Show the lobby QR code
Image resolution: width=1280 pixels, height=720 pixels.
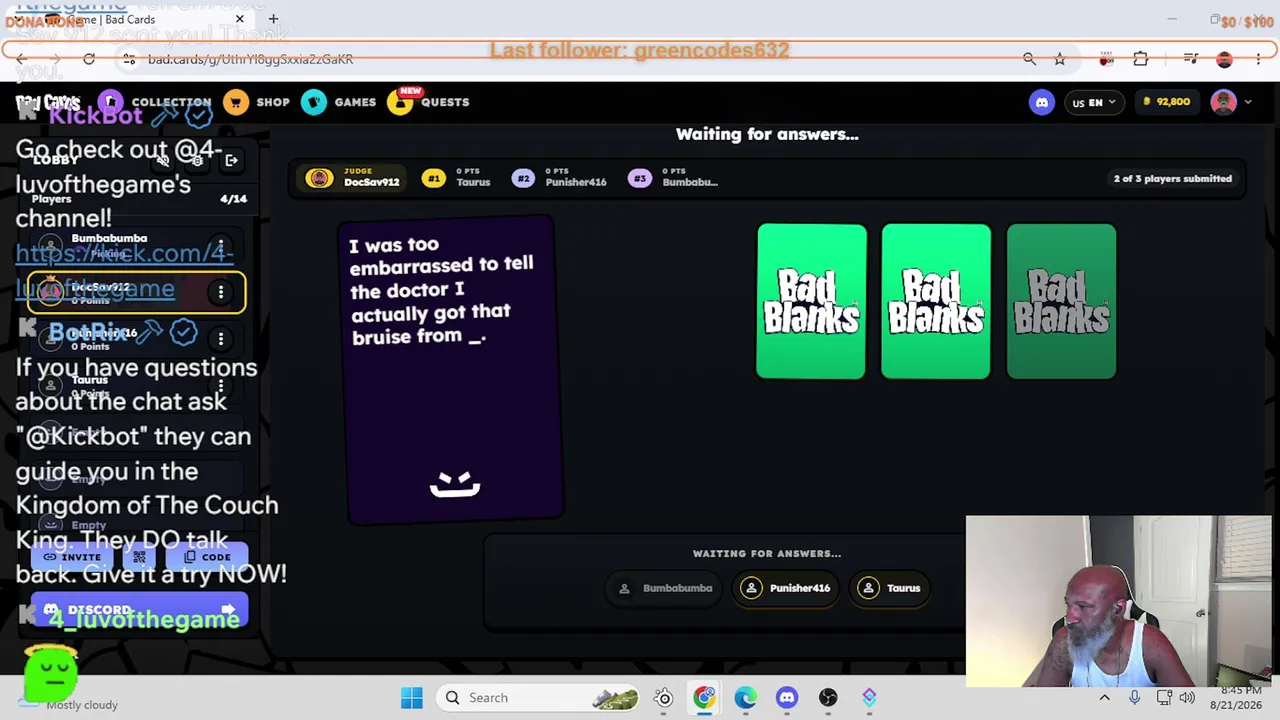[139, 557]
